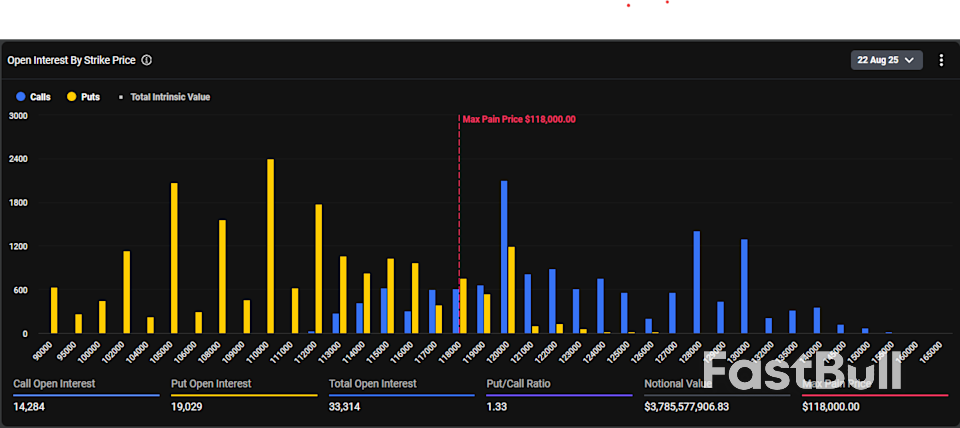Click the info icon beside Open Interest title
Screen dimensions: 960x428
(x=147, y=60)
